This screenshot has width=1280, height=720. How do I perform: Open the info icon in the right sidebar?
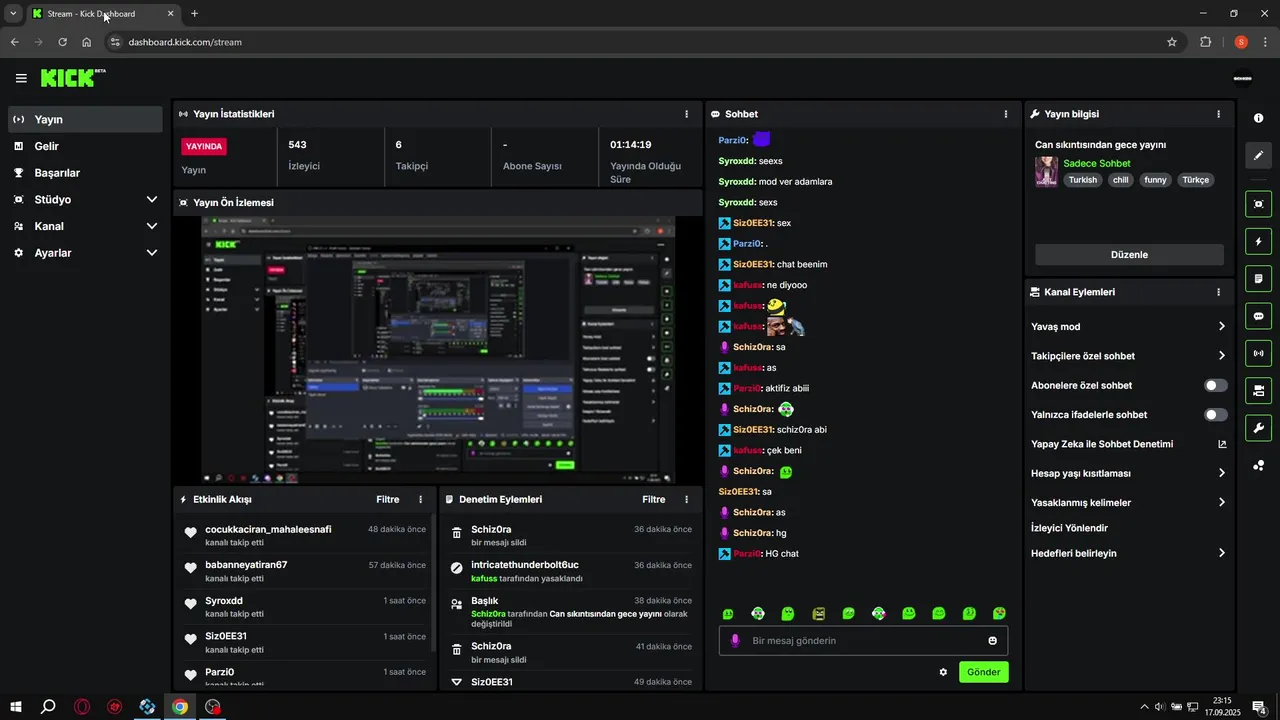[1258, 118]
